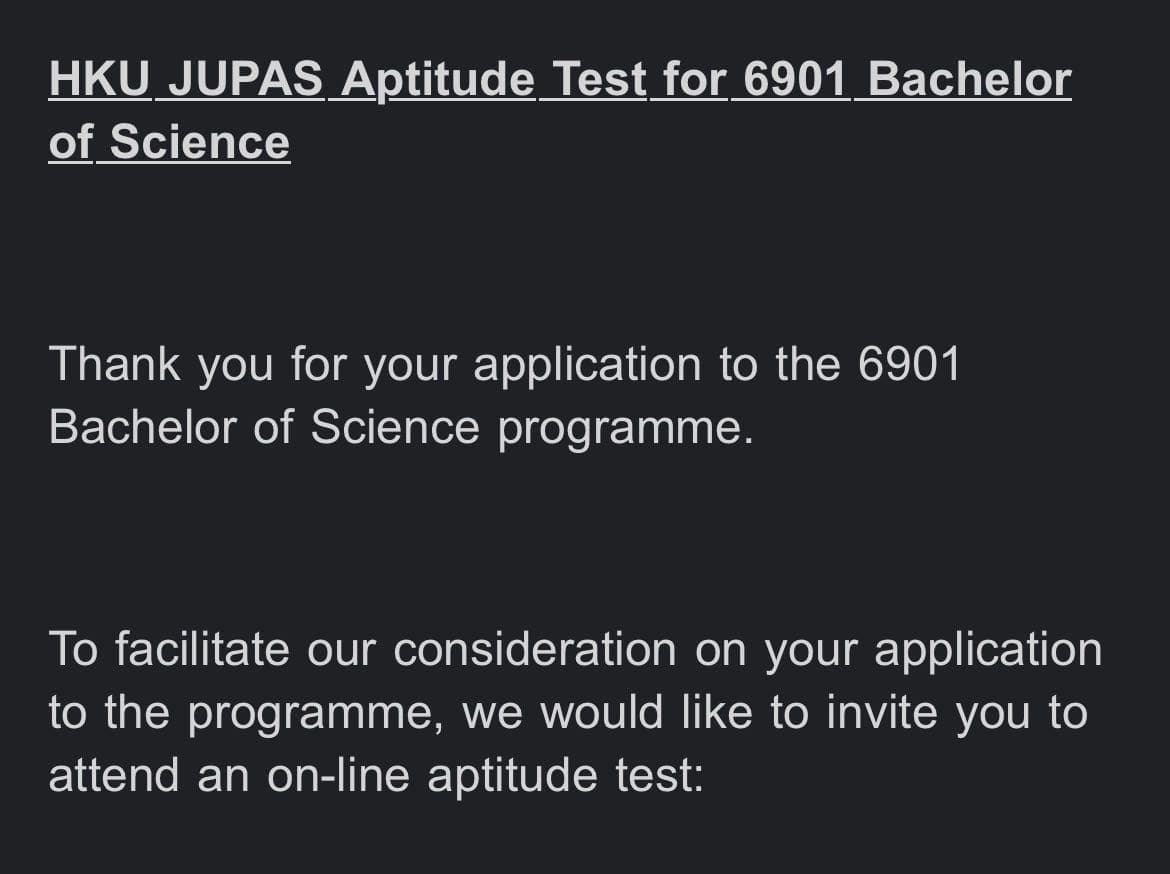Click 'HKU' at the start of the title
The width and height of the screenshot is (1170, 874).
click(99, 79)
